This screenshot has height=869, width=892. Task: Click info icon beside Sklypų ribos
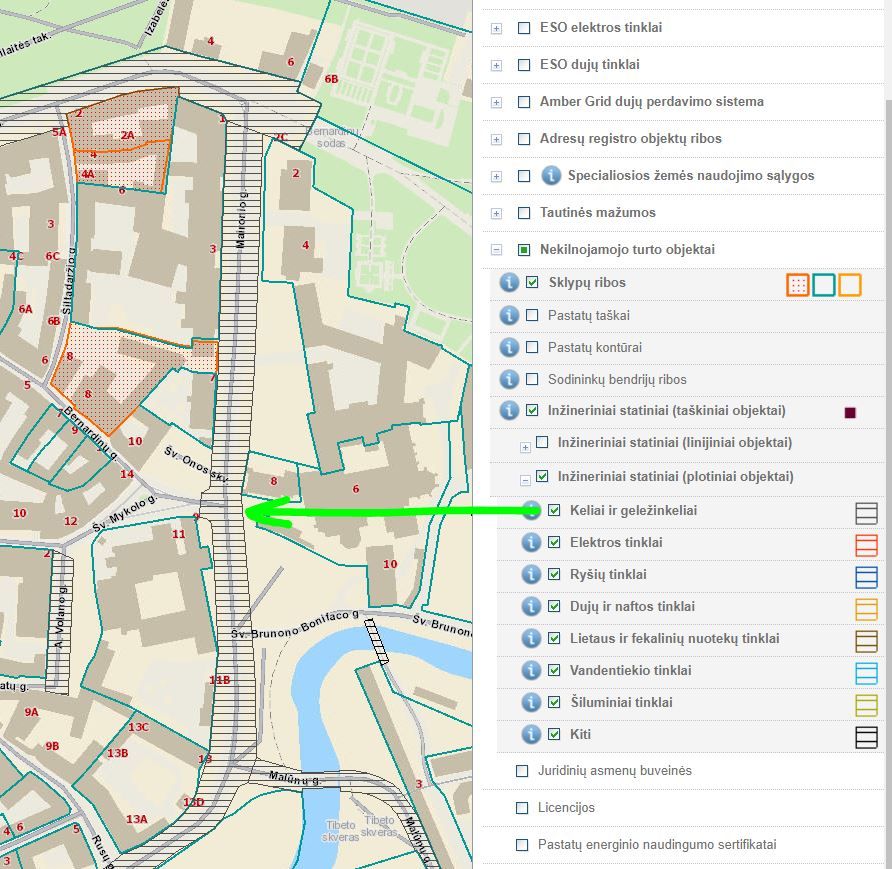click(x=508, y=283)
